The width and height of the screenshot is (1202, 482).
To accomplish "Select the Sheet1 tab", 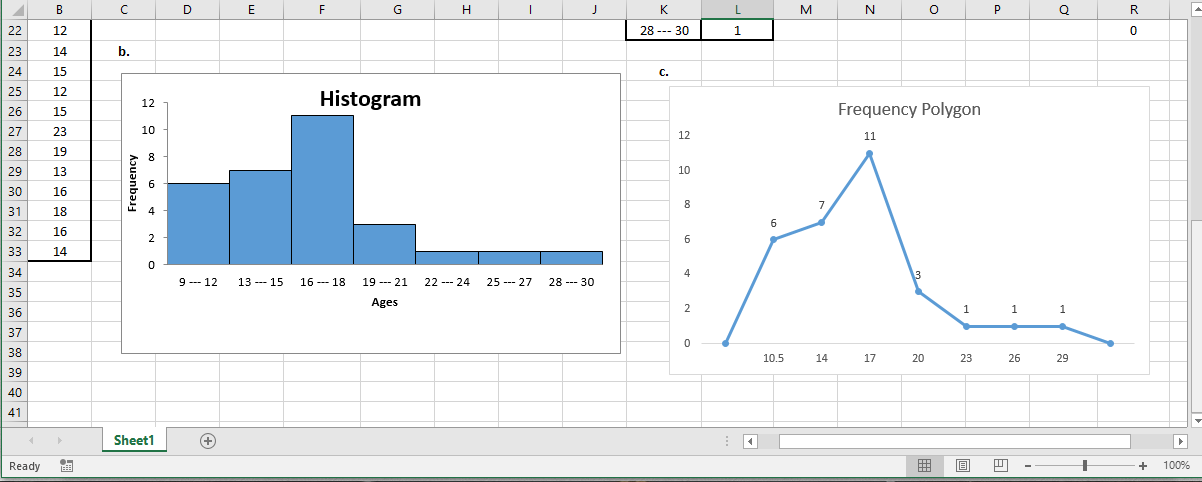I will (x=134, y=441).
